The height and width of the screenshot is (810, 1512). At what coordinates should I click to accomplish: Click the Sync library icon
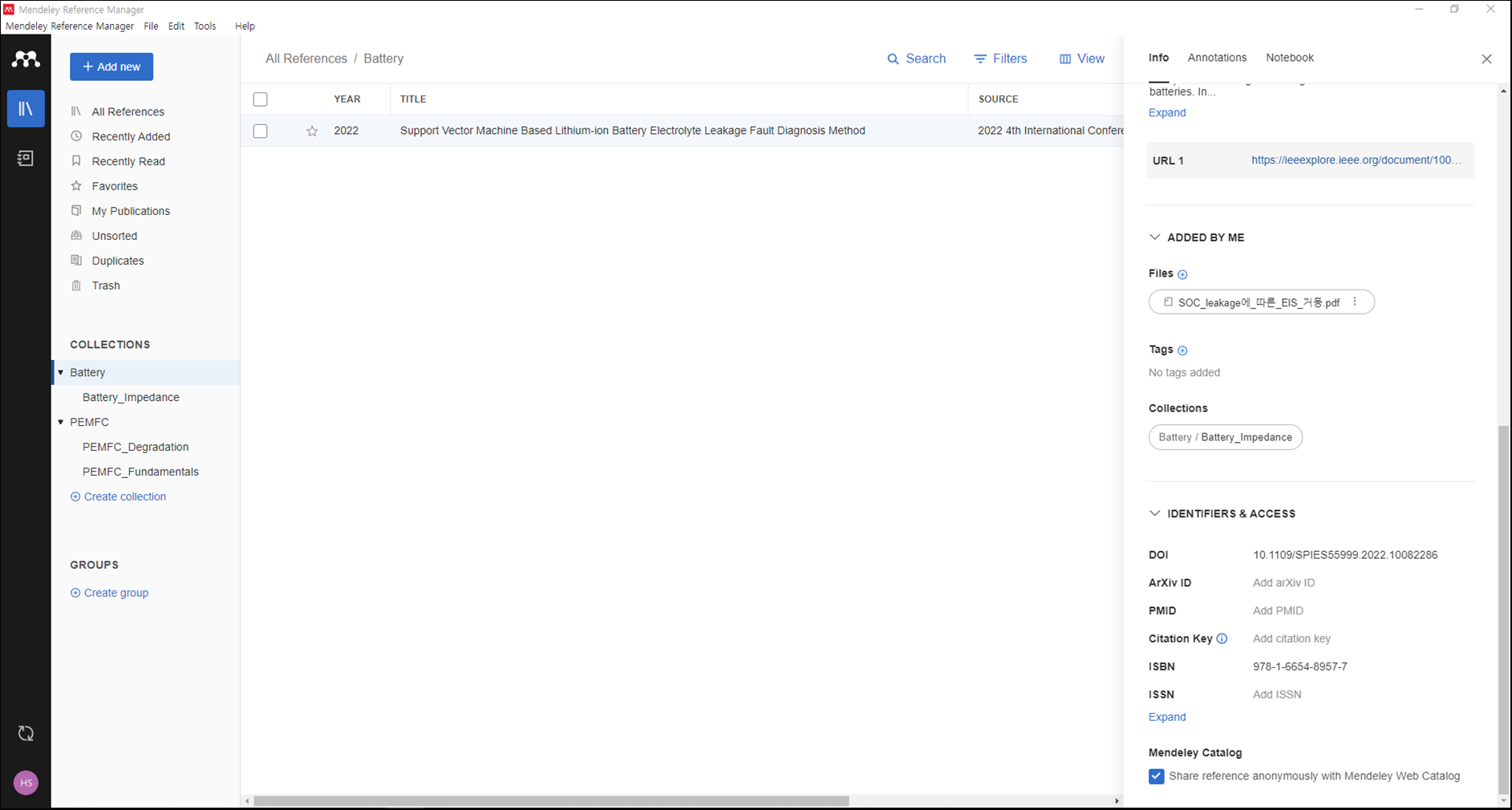pyautogui.click(x=26, y=733)
